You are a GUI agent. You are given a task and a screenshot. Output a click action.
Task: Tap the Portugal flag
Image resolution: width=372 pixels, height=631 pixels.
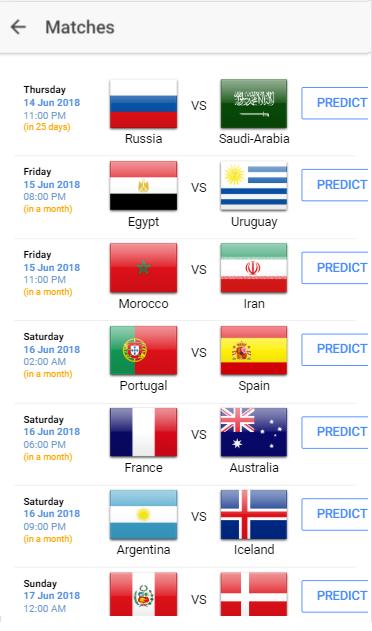[x=143, y=351]
